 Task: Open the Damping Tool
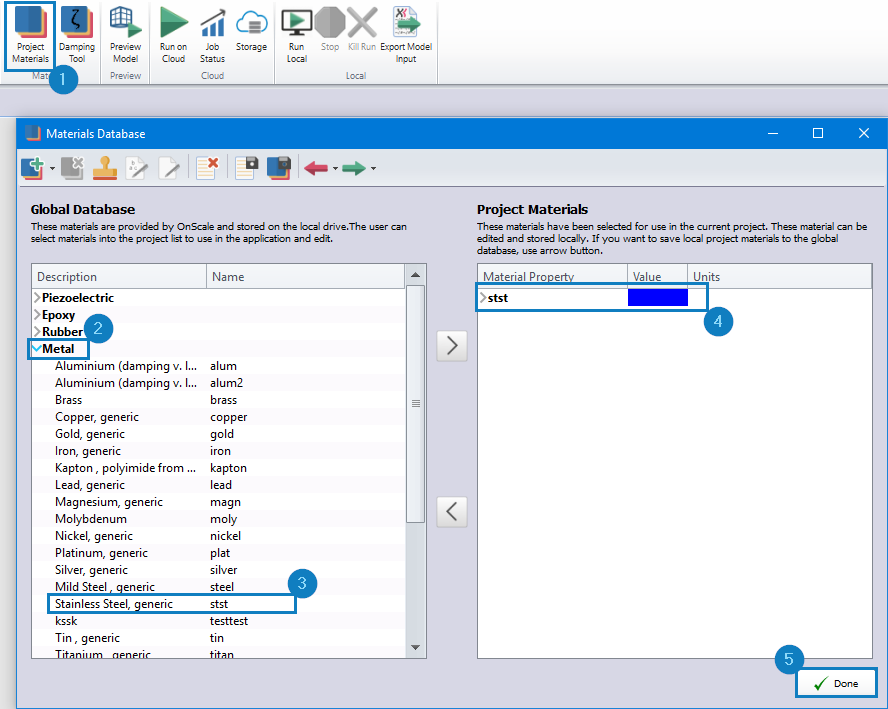[x=76, y=35]
